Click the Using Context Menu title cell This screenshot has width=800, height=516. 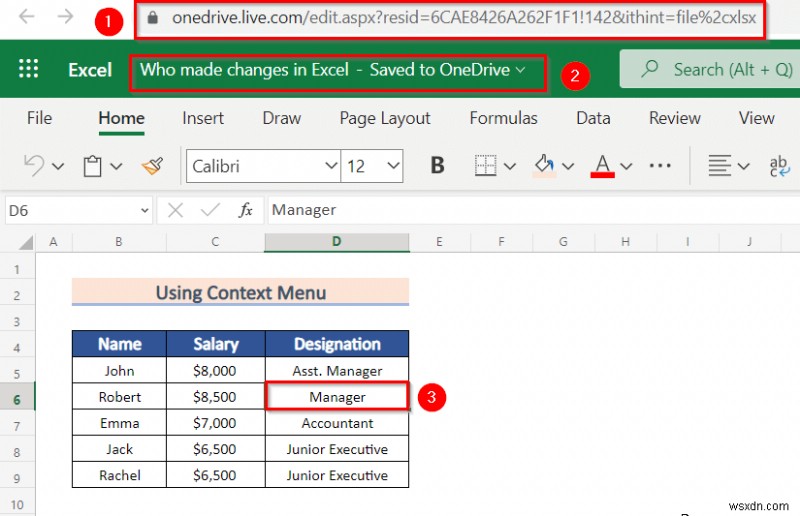click(x=240, y=292)
